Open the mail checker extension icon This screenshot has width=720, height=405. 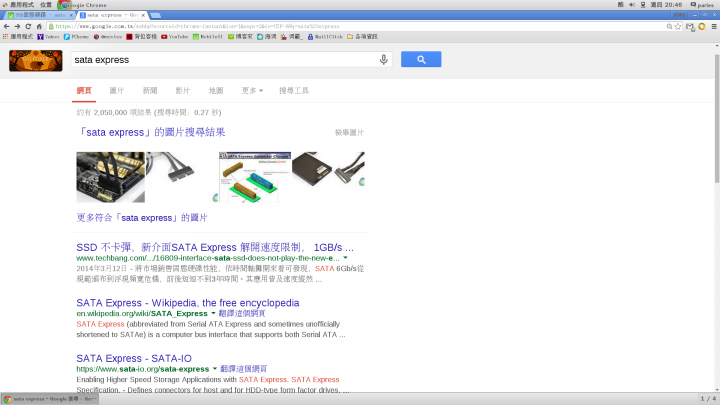pyautogui.click(x=690, y=27)
